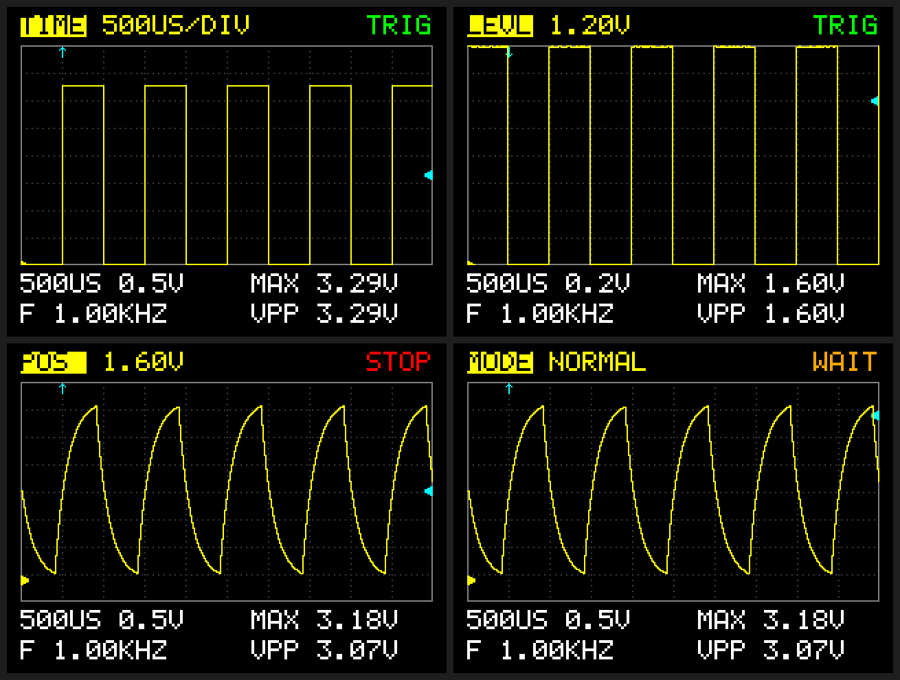Image resolution: width=900 pixels, height=680 pixels.
Task: Click the MAX 3.29V readout
Action: pyautogui.click(x=324, y=283)
